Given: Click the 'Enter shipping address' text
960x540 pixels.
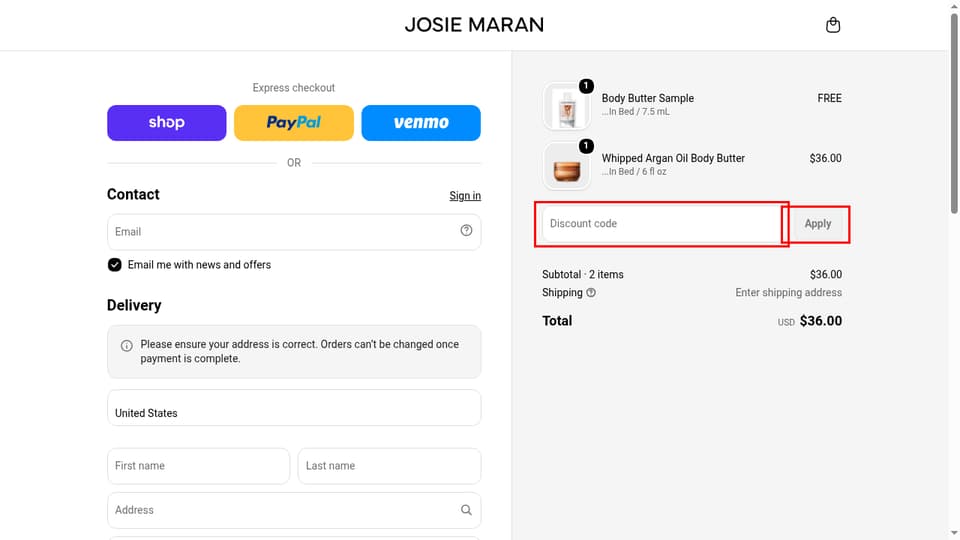Looking at the screenshot, I should 789,293.
